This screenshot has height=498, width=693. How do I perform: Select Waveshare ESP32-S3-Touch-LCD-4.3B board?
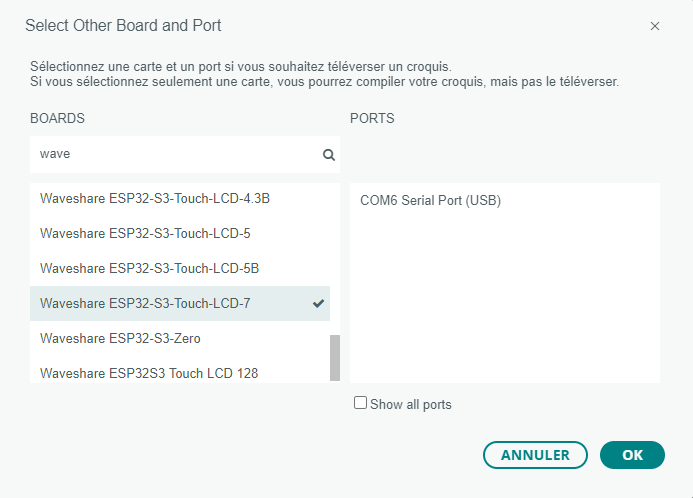click(180, 198)
